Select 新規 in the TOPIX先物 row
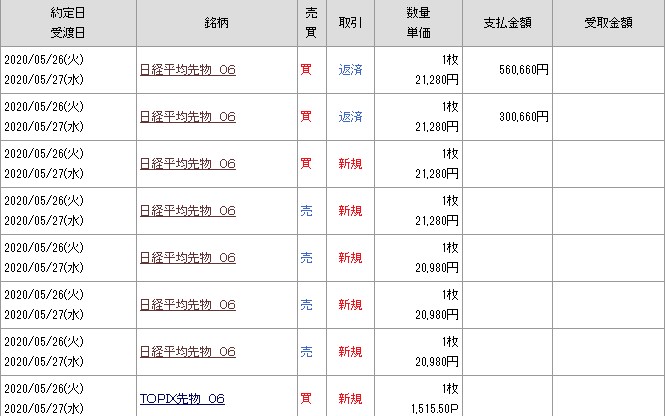This screenshot has width=665, height=416. [350, 399]
